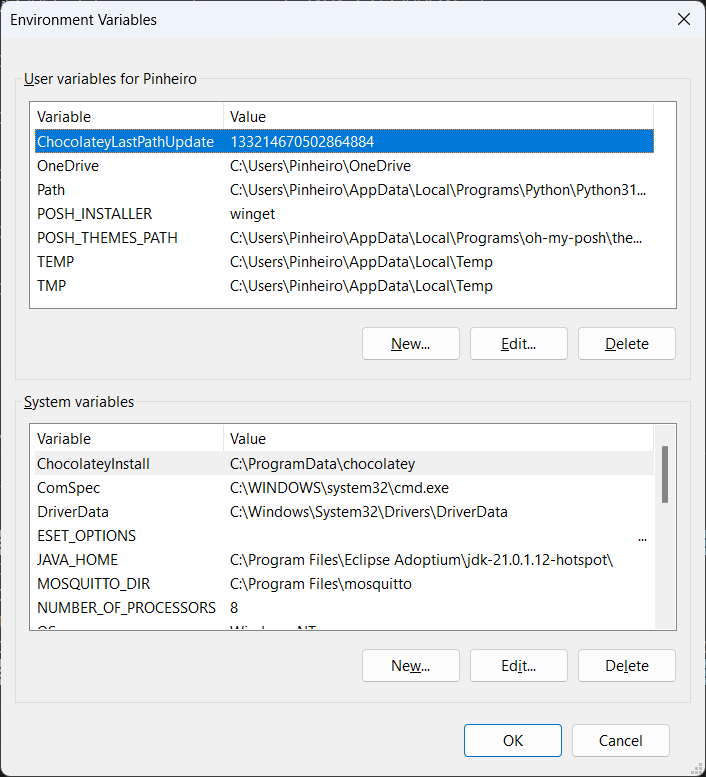Viewport: 706px width, 777px height.
Task: Click the value C:\Users\Pinheiro\OneDrive
Action: (320, 166)
